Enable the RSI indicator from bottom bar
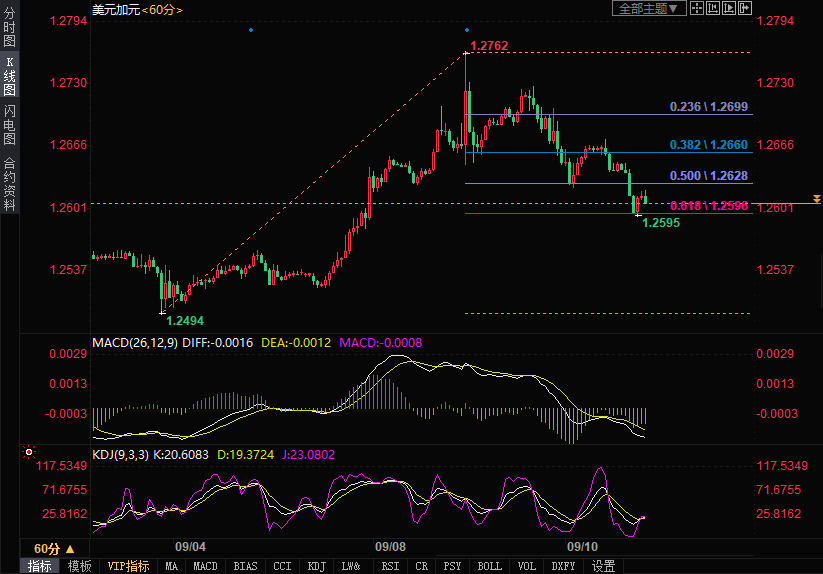The width and height of the screenshot is (823, 574). (388, 566)
